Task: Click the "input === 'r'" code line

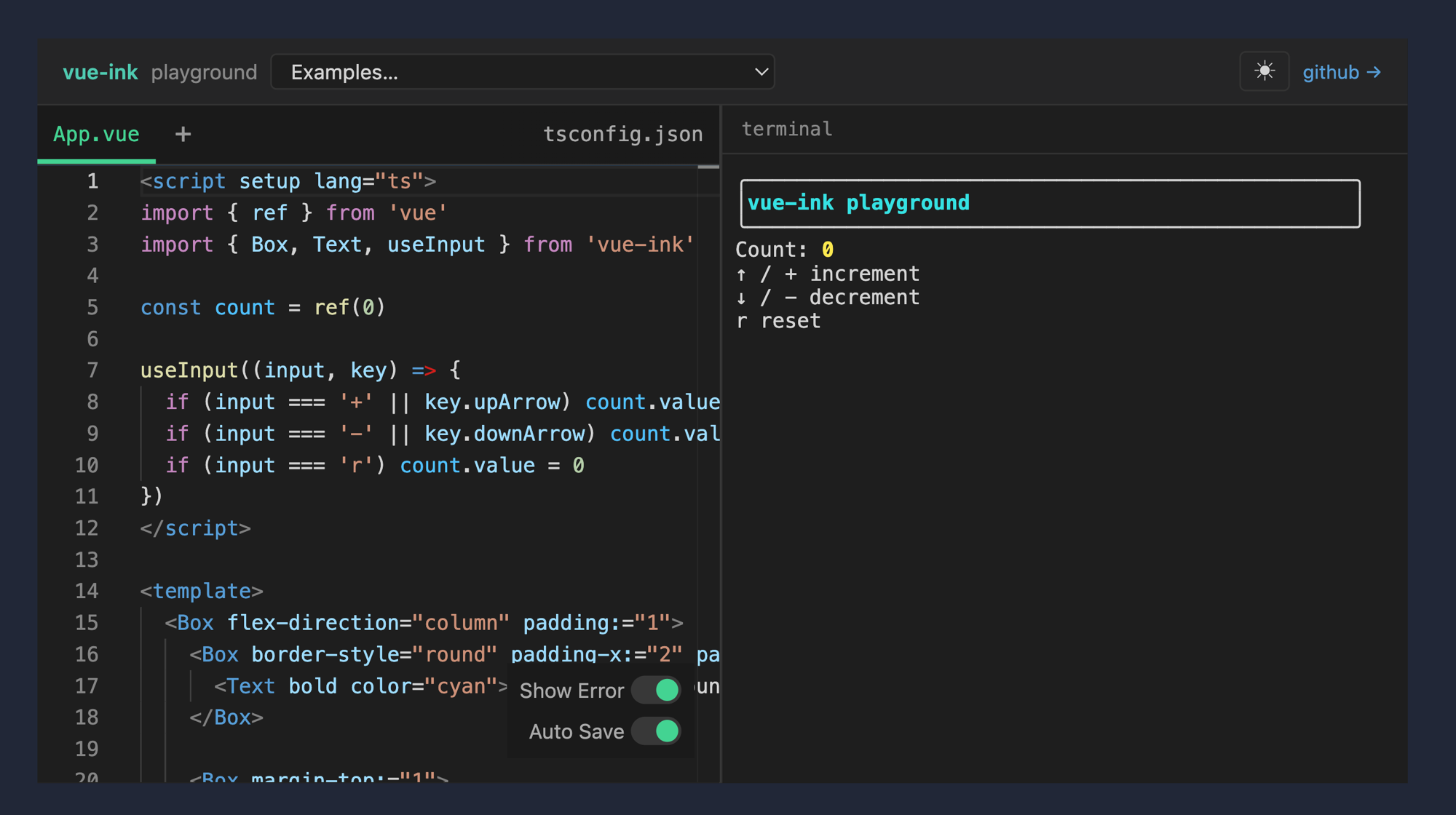Action: tap(375, 465)
